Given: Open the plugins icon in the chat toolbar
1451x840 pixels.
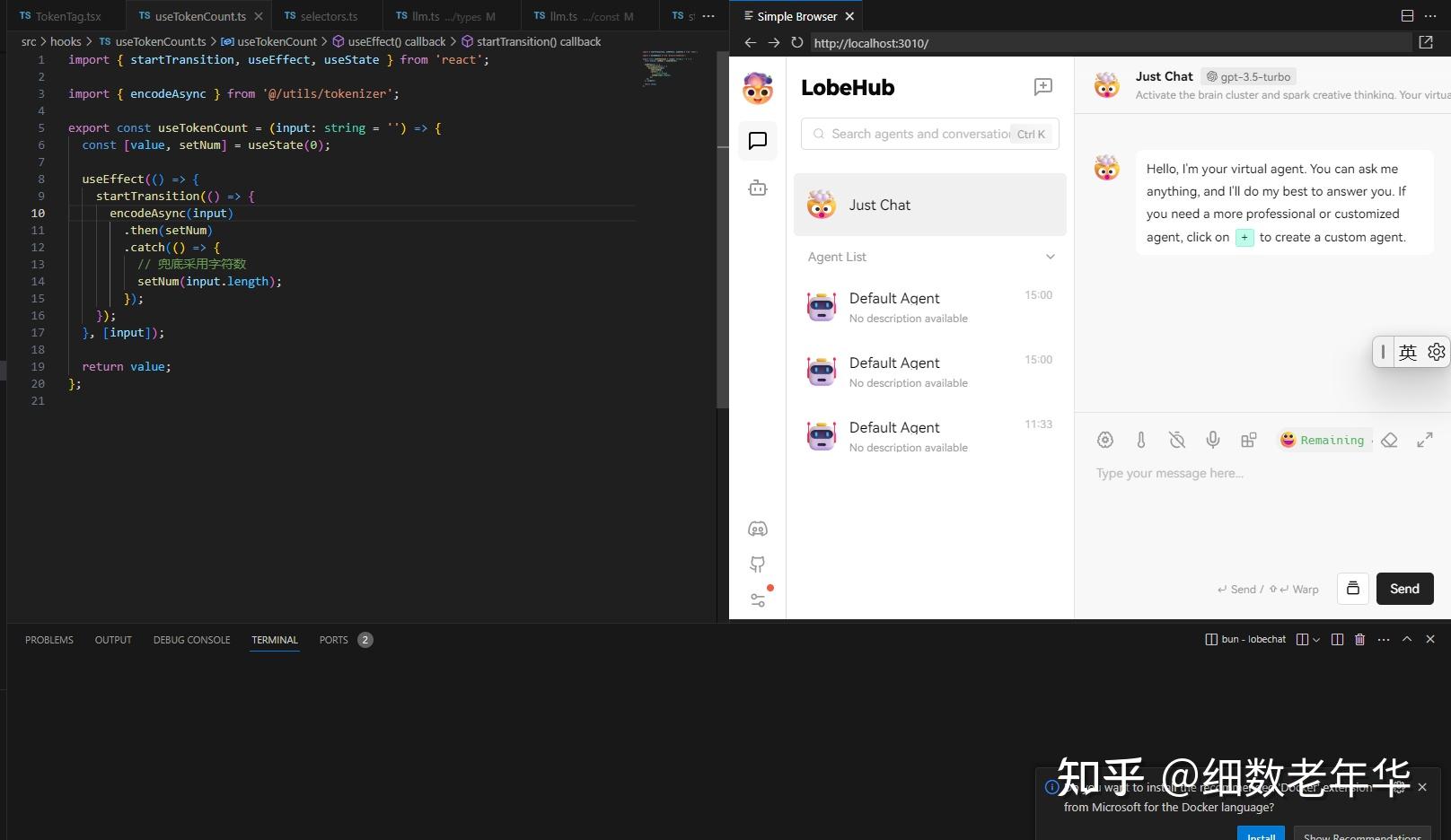Looking at the screenshot, I should click(1249, 440).
